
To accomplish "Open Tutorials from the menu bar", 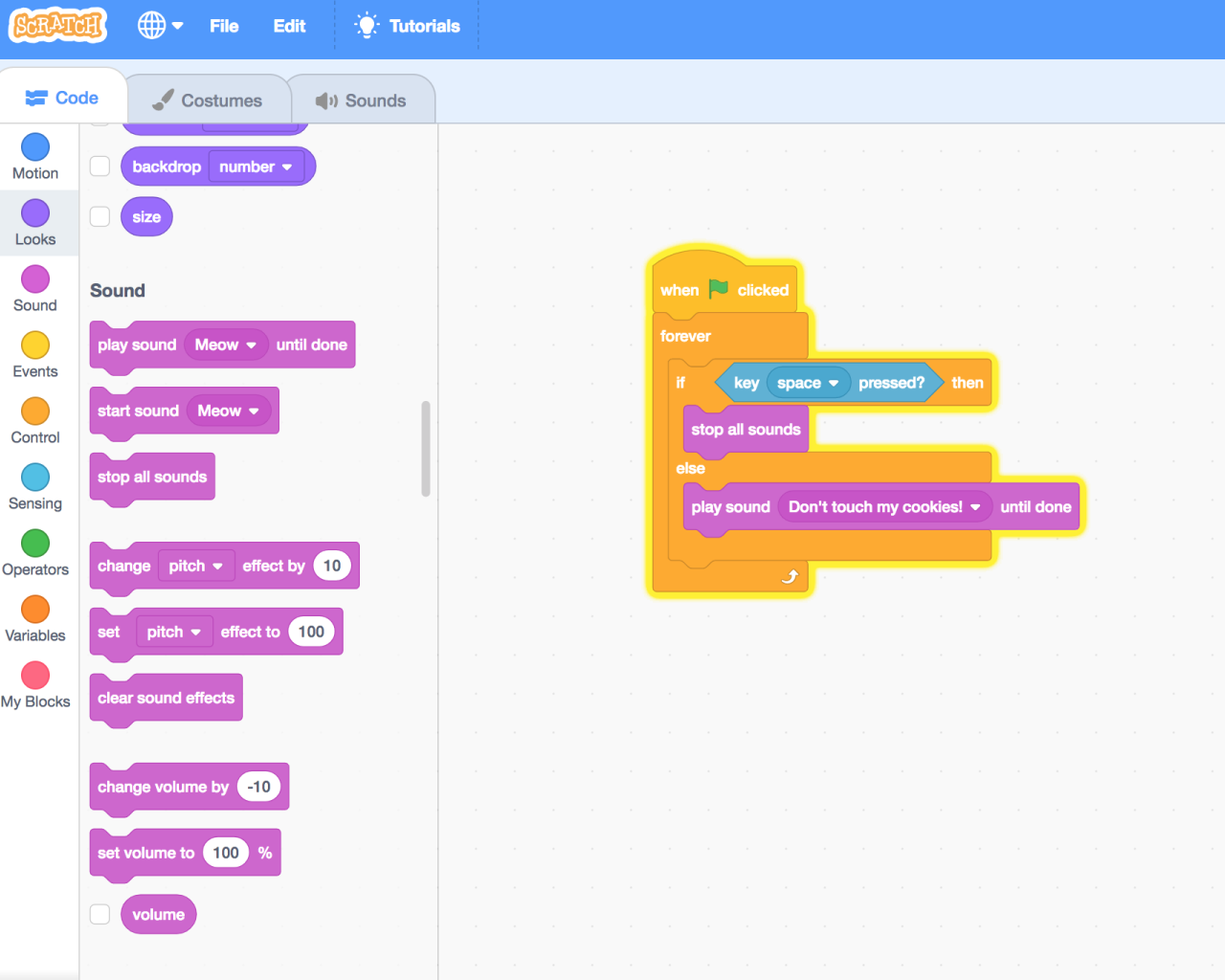I will (x=408, y=26).
